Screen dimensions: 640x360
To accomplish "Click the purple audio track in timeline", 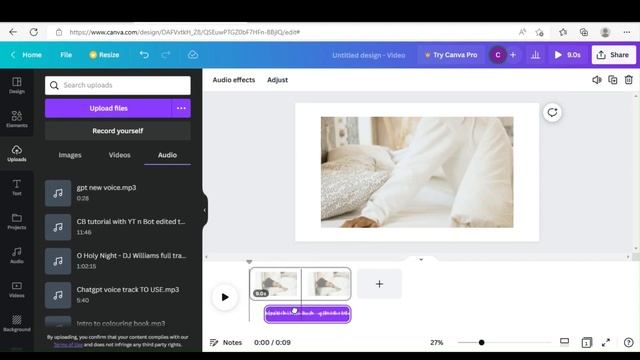I will tap(307, 314).
